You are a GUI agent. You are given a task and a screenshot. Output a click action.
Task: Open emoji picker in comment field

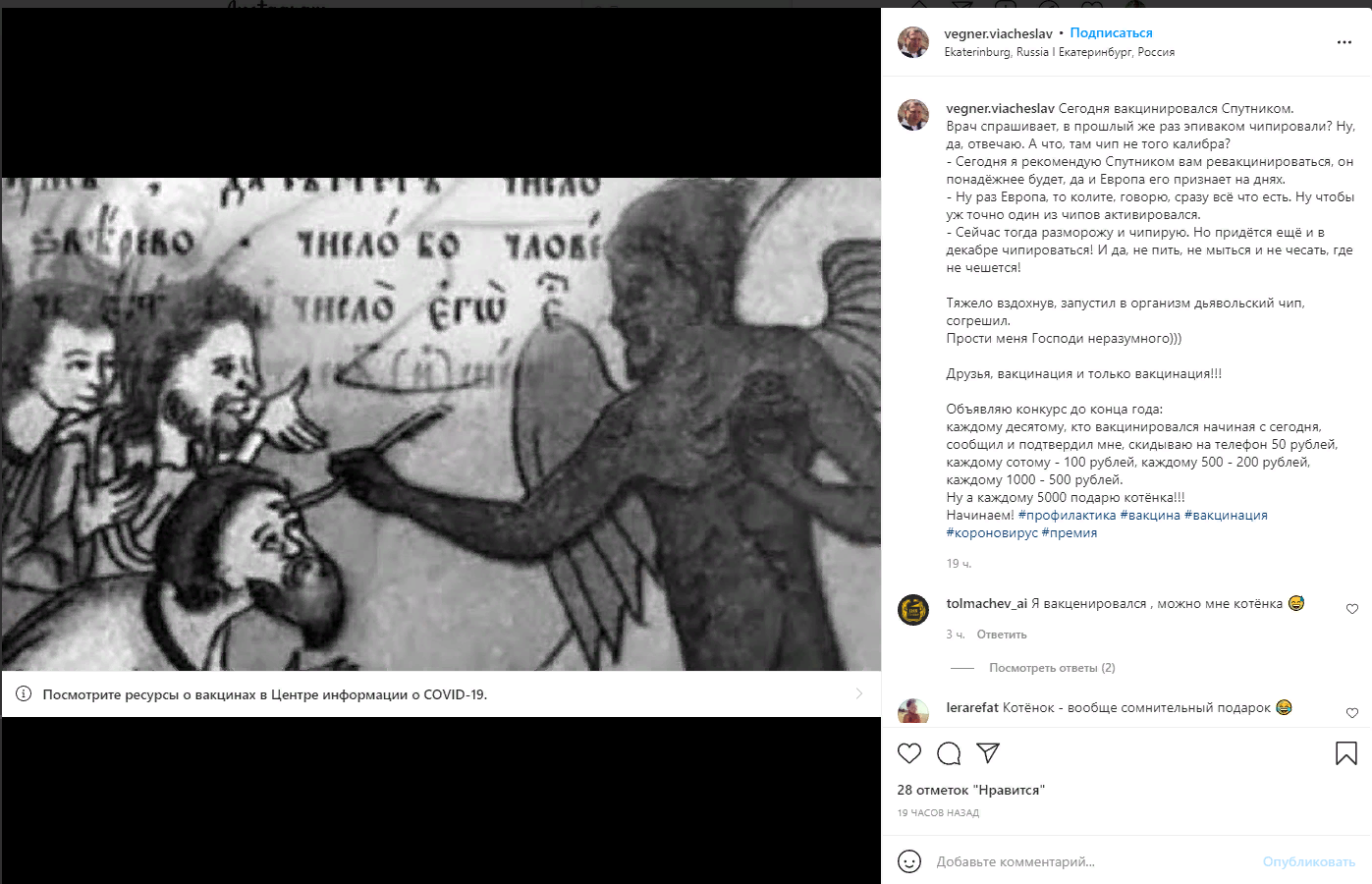pyautogui.click(x=909, y=861)
